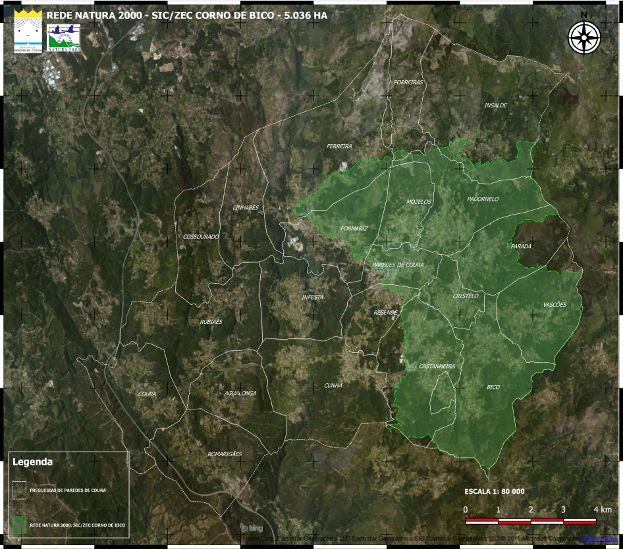Click the Escala 1: 80 000 text
623x549 pixels.
tap(494, 492)
